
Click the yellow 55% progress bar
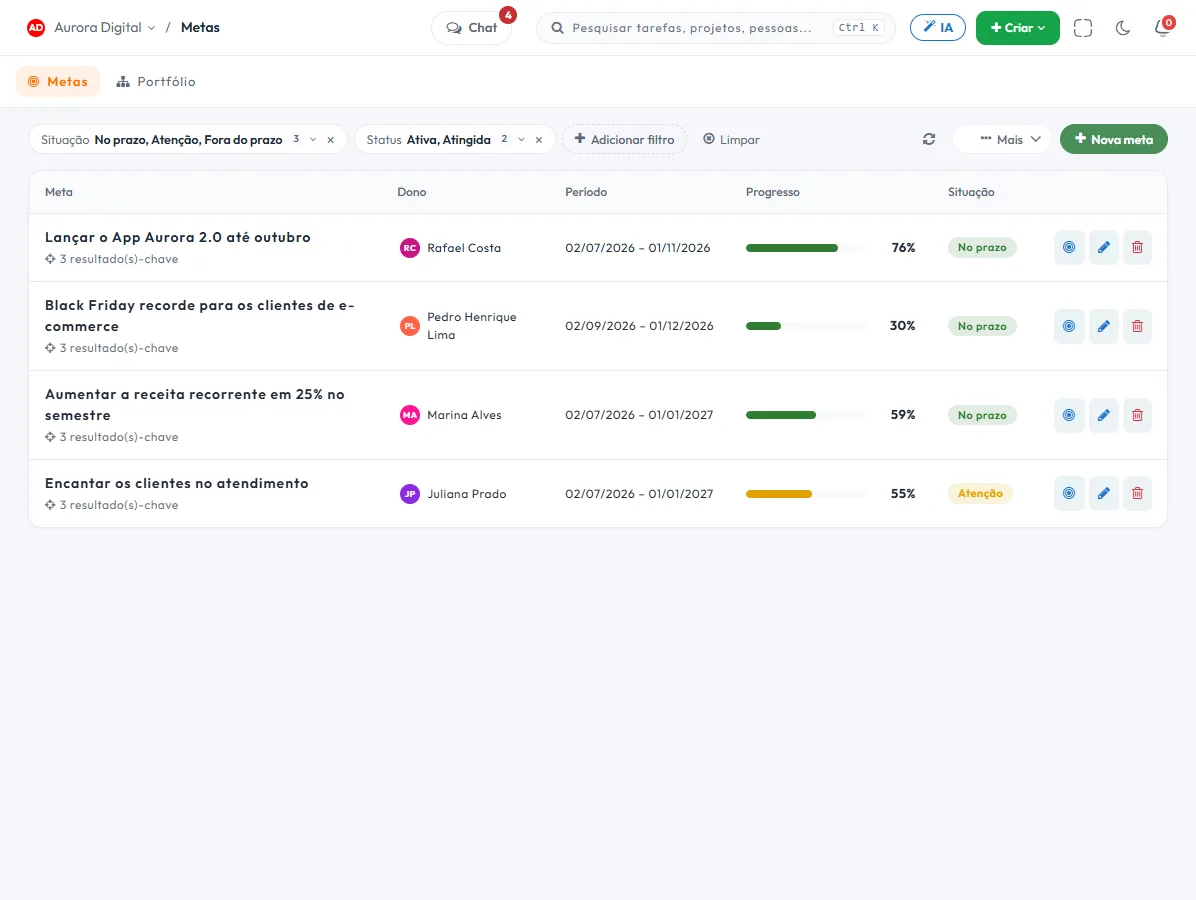click(805, 494)
